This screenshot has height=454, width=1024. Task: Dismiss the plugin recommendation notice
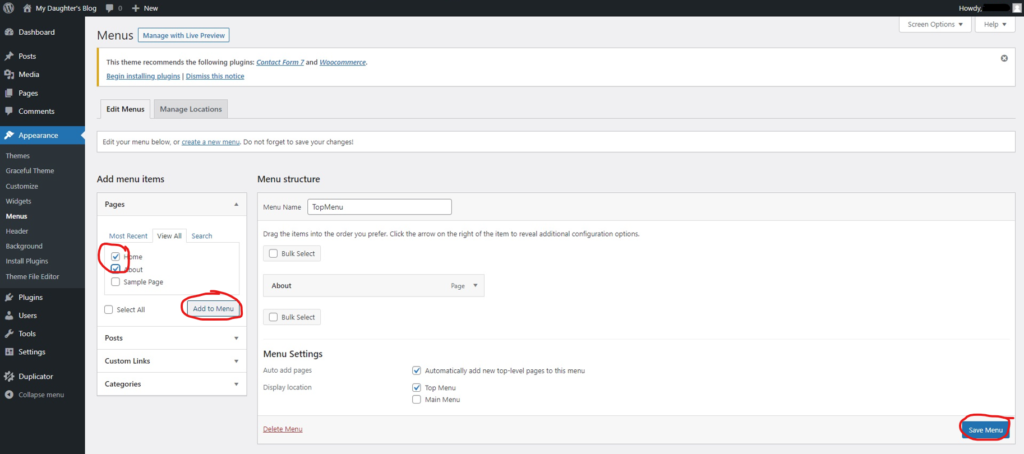[1003, 58]
